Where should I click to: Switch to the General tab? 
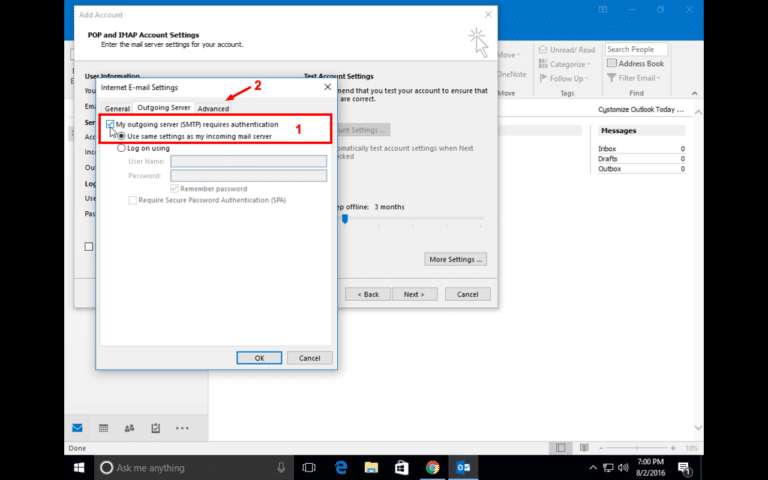117,108
